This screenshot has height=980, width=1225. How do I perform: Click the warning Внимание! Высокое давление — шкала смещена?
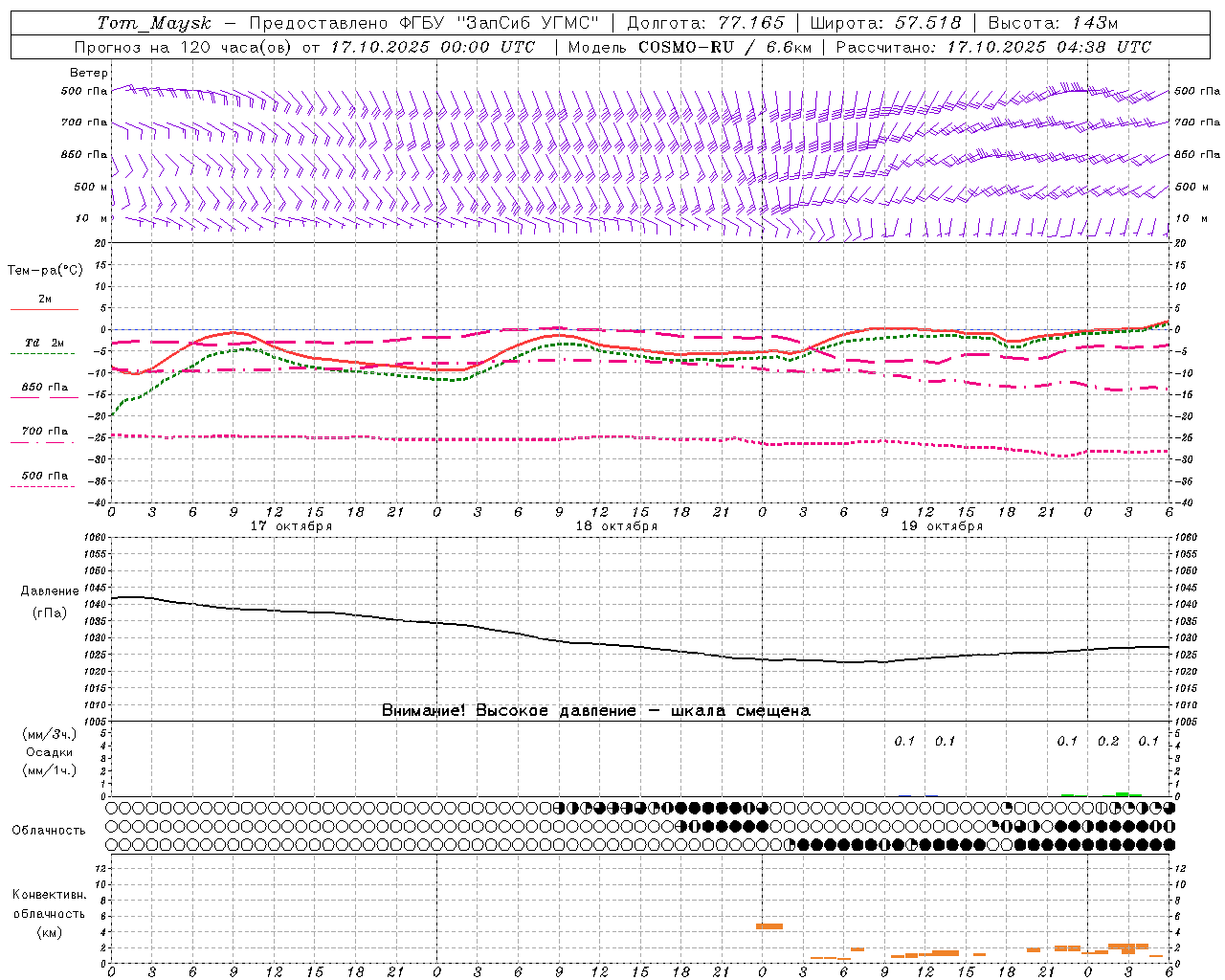(x=596, y=711)
